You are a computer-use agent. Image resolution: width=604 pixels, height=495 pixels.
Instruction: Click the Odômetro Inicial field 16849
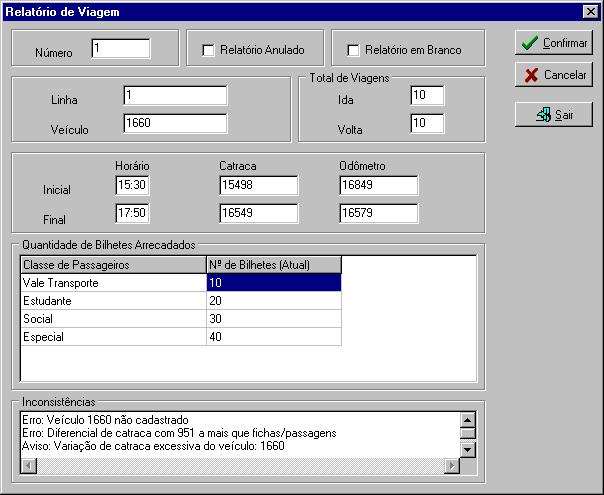[x=379, y=185]
